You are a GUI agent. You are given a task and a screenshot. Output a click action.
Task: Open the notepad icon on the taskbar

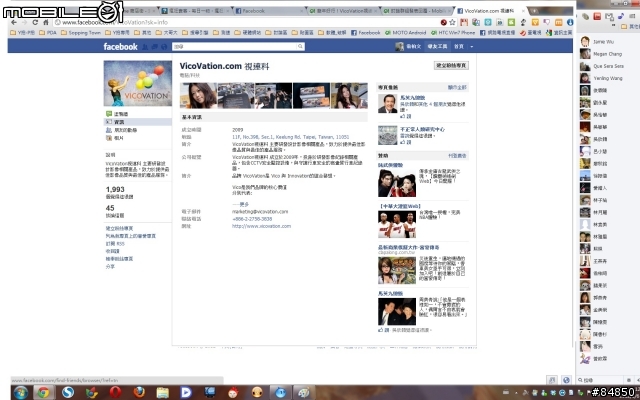162,393
